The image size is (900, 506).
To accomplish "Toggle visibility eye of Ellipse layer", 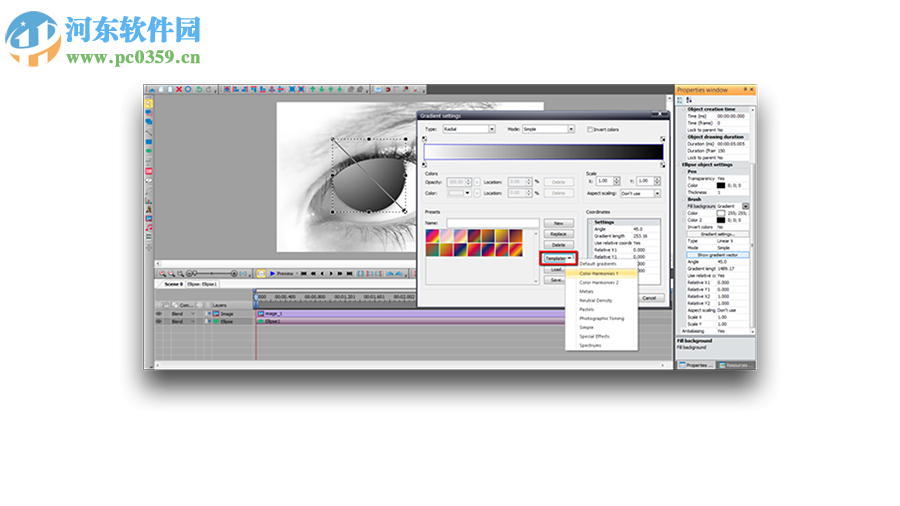I will pyautogui.click(x=159, y=322).
